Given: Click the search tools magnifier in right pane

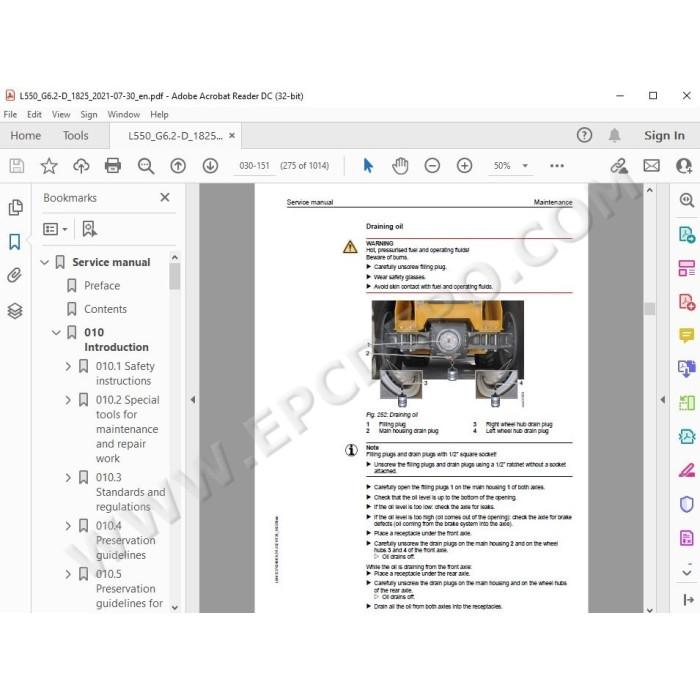Looking at the screenshot, I should 687,200.
